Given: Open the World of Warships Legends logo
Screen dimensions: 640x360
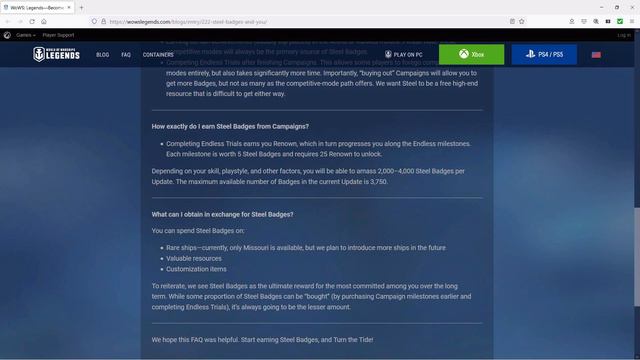Looking at the screenshot, I should coord(56,54).
